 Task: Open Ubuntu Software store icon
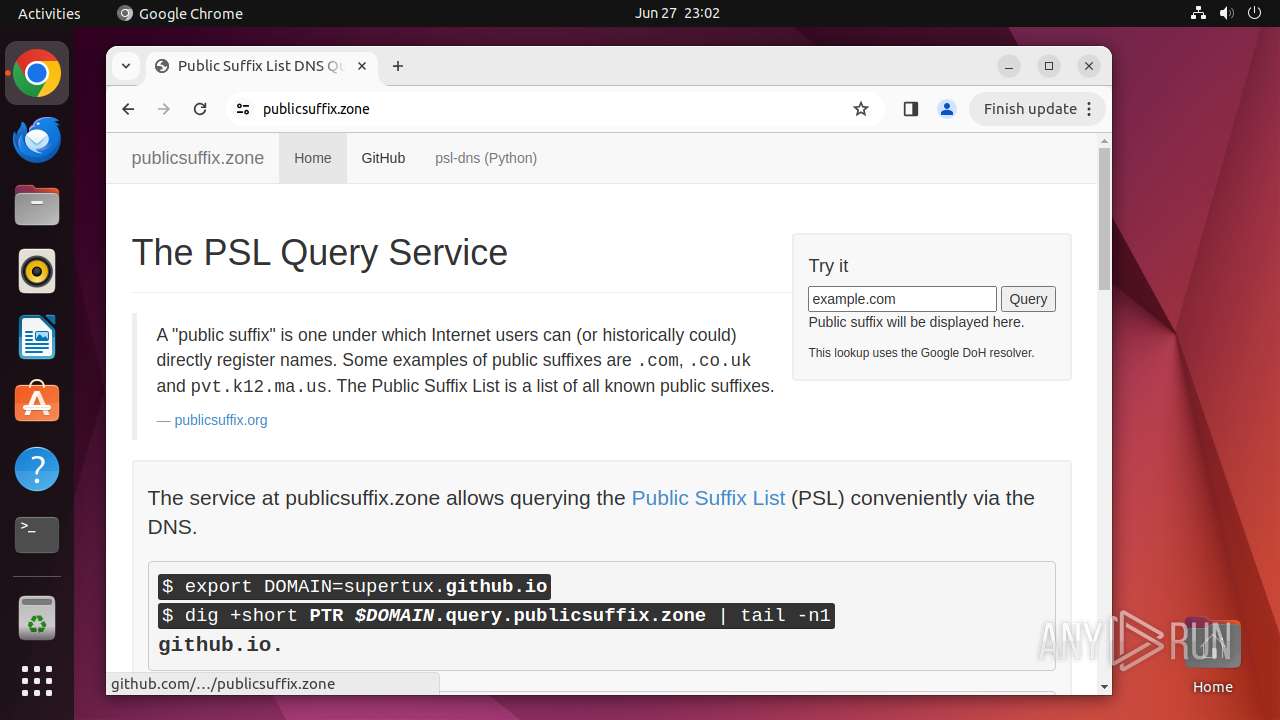click(x=37, y=403)
